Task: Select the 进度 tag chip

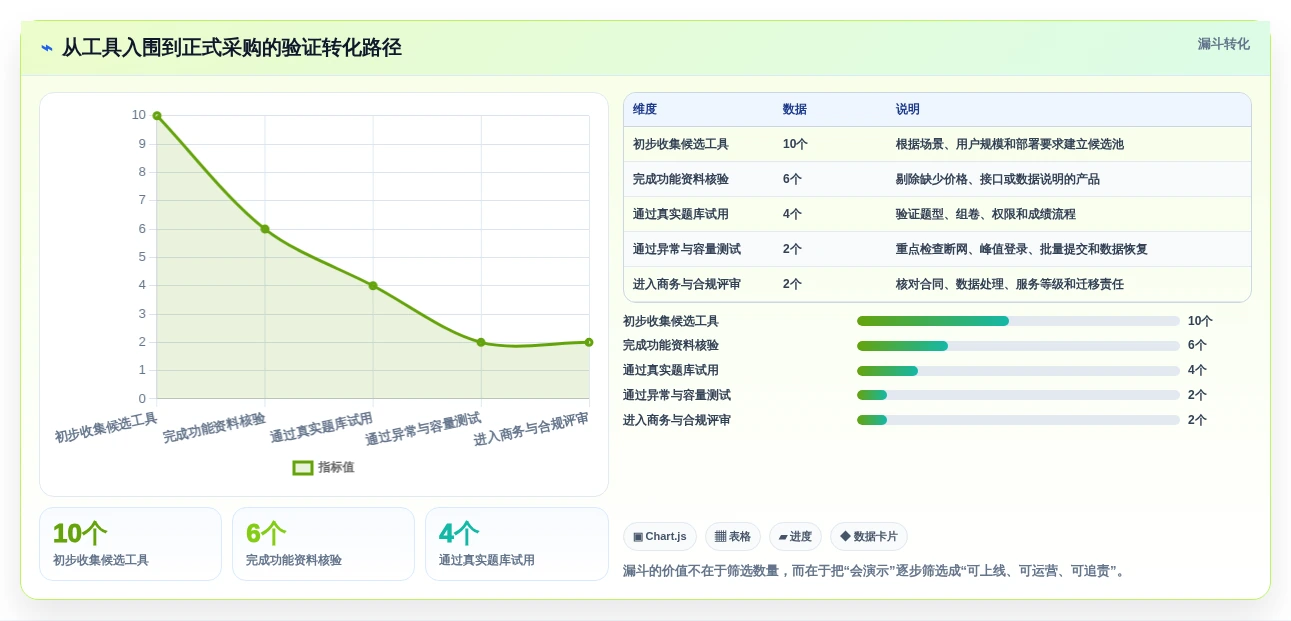Action: (795, 537)
